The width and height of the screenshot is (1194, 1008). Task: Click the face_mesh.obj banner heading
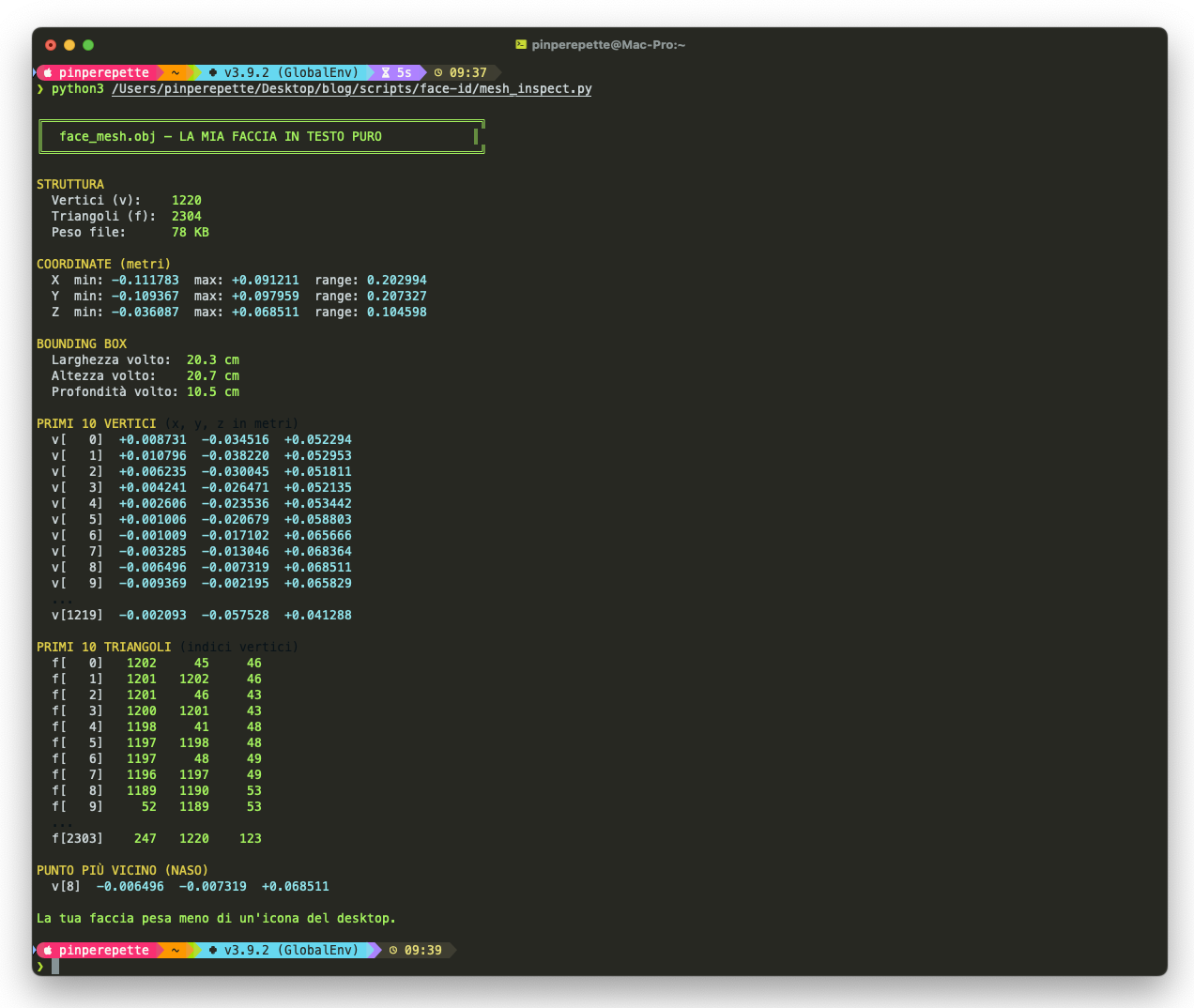tap(221, 137)
